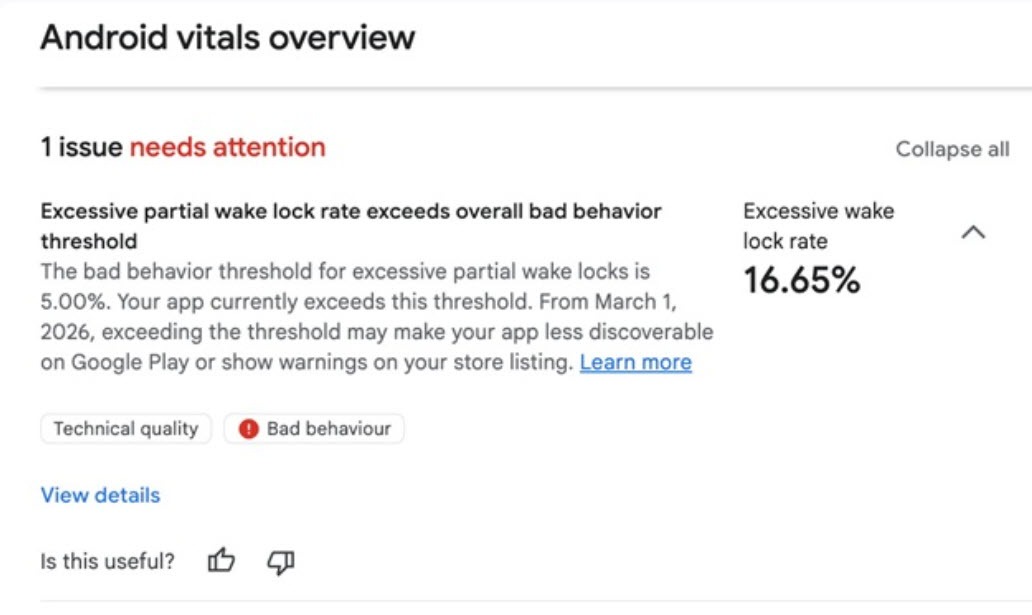This screenshot has width=1032, height=615.
Task: Click the thumbs up feedback icon
Action: [221, 562]
